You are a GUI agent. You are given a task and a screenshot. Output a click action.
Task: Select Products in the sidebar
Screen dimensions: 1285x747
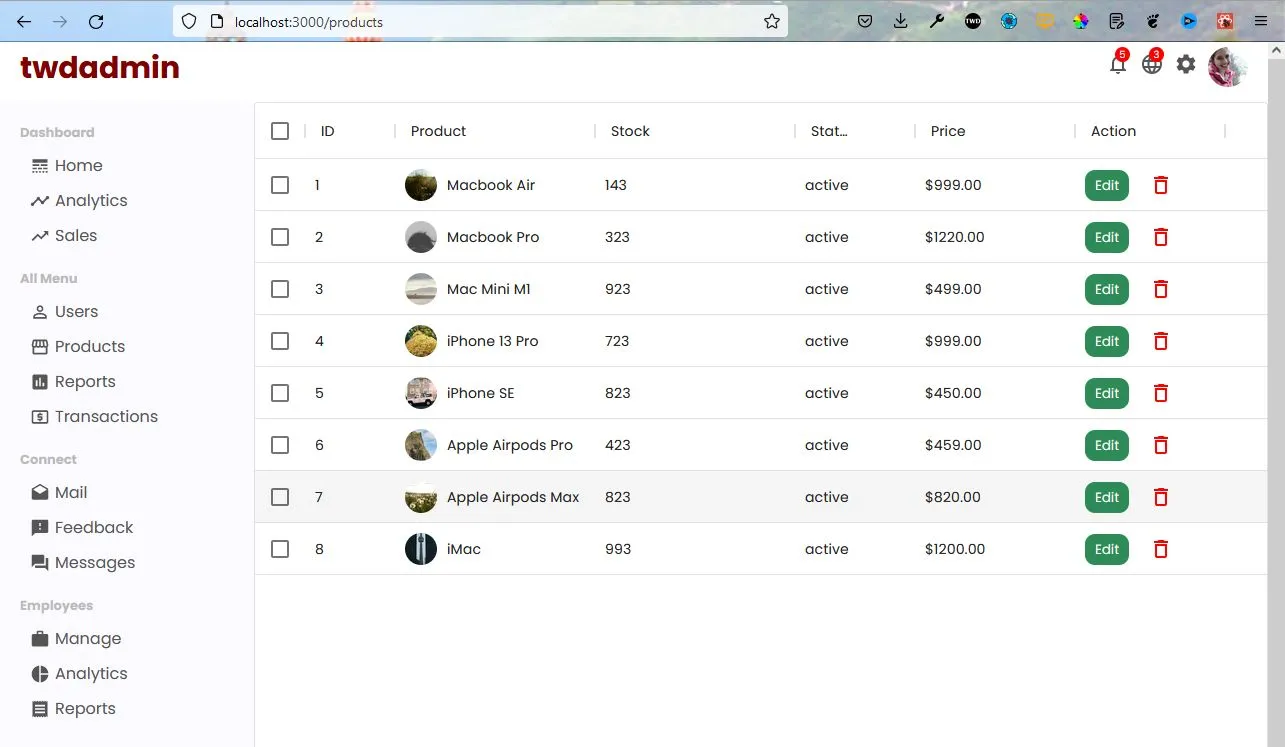[x=78, y=347]
